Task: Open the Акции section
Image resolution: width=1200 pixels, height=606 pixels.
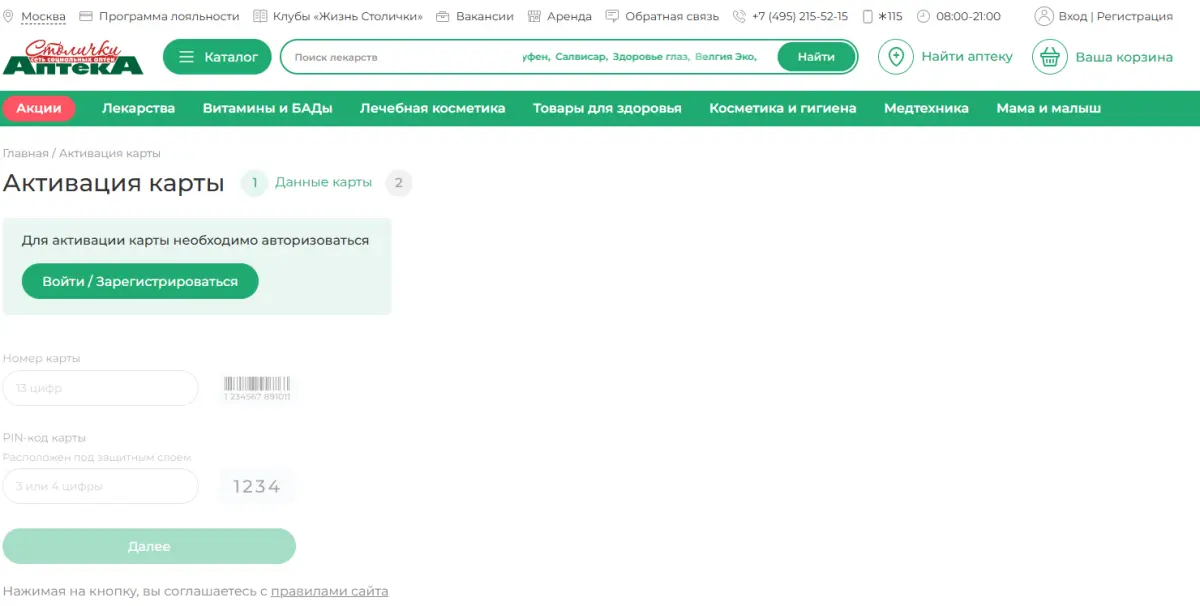Action: [x=39, y=108]
